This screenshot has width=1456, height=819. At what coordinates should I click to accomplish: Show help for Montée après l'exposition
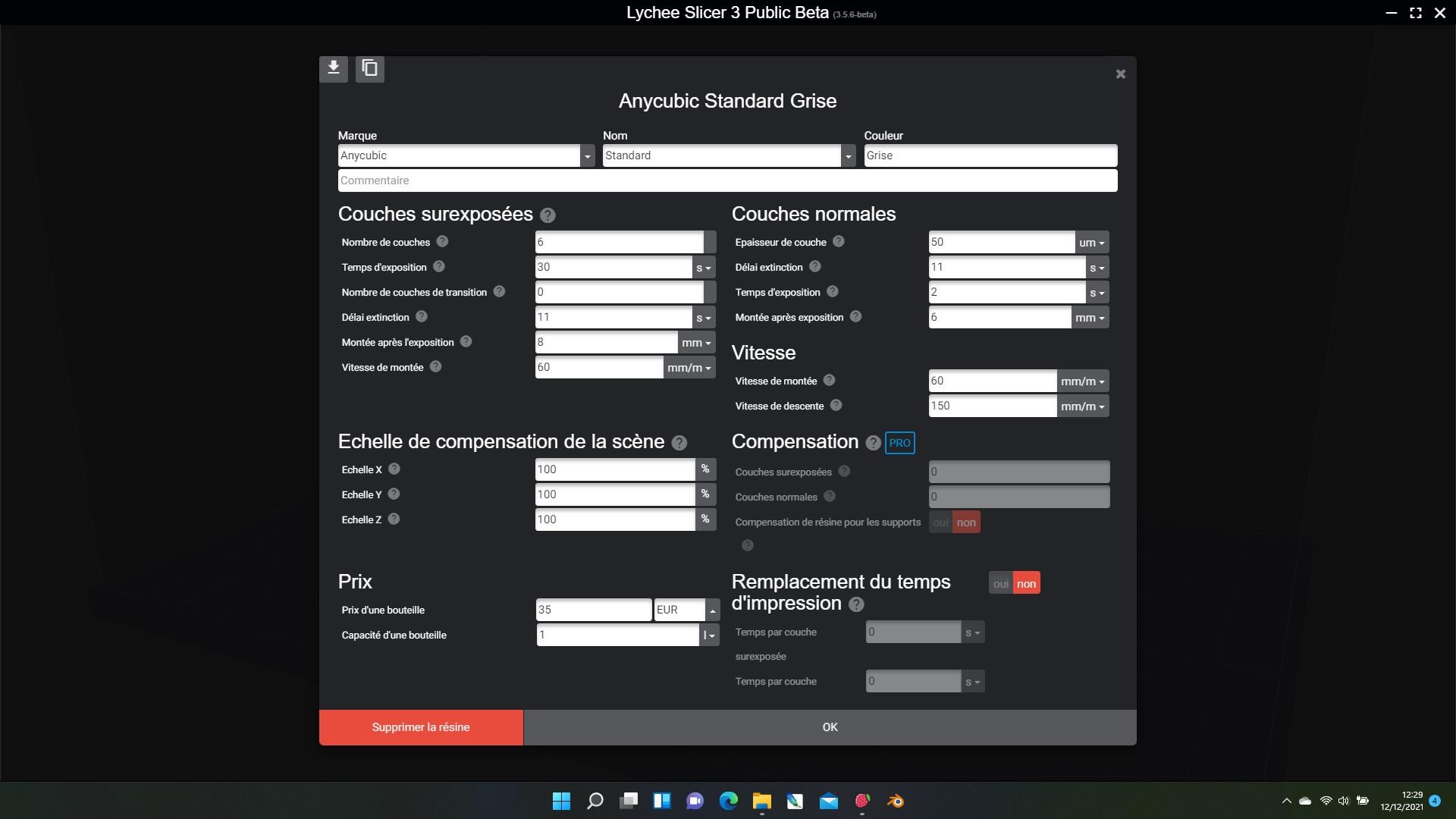pos(466,341)
